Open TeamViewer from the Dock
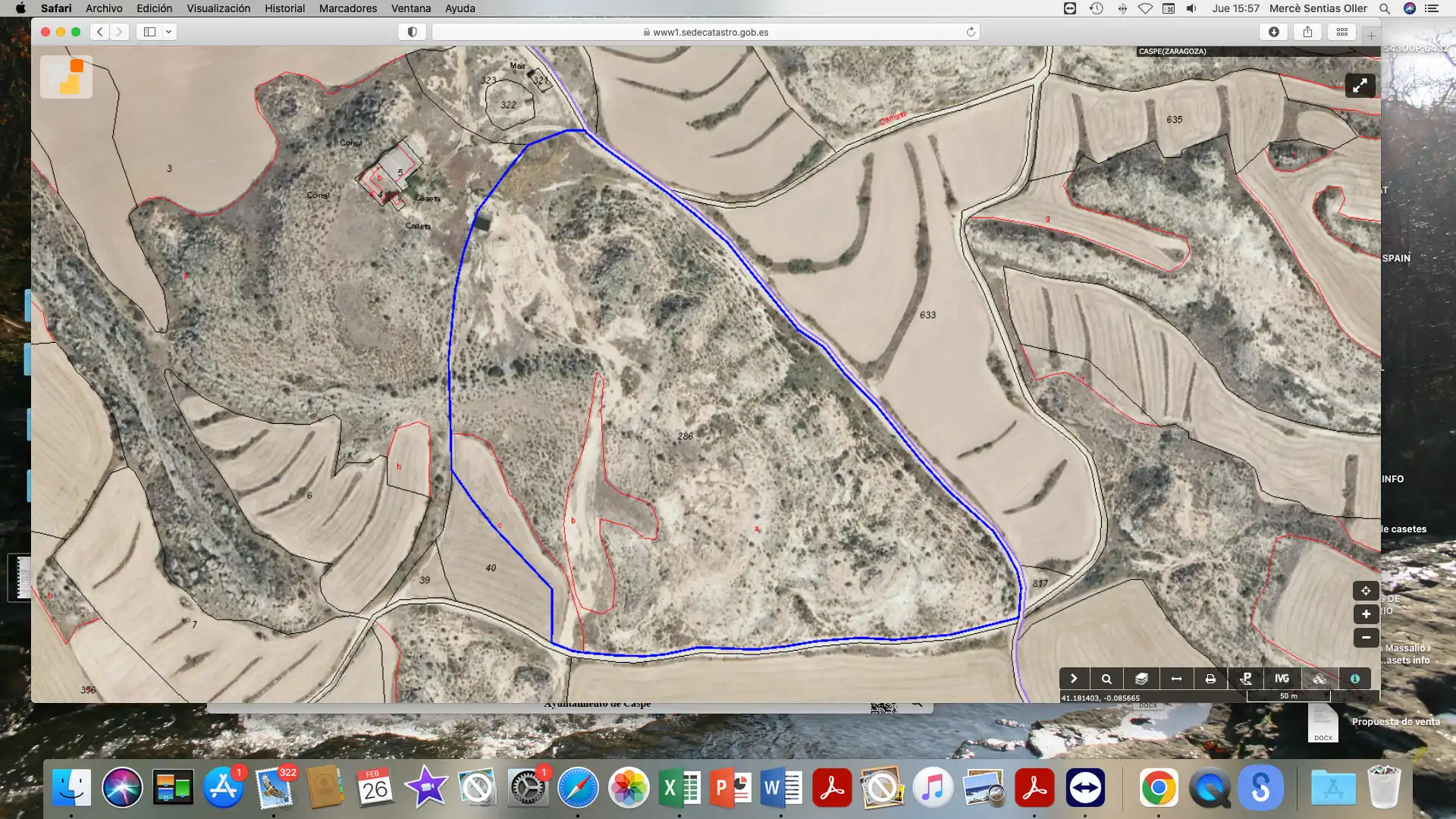Viewport: 1456px width, 819px height. (1085, 788)
